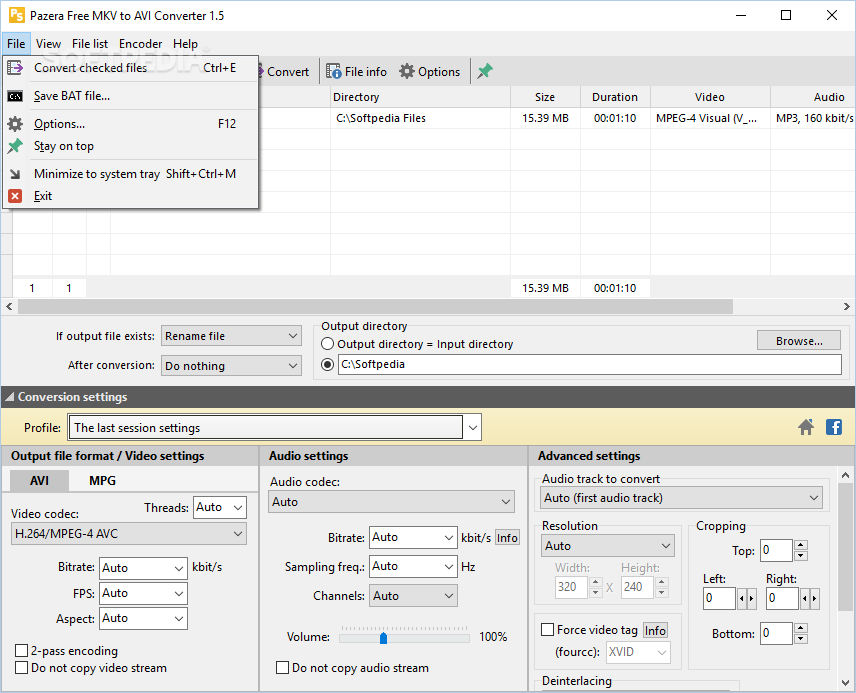The height and width of the screenshot is (693, 856).
Task: Click the red Exit icon in menu
Action: [x=15, y=196]
